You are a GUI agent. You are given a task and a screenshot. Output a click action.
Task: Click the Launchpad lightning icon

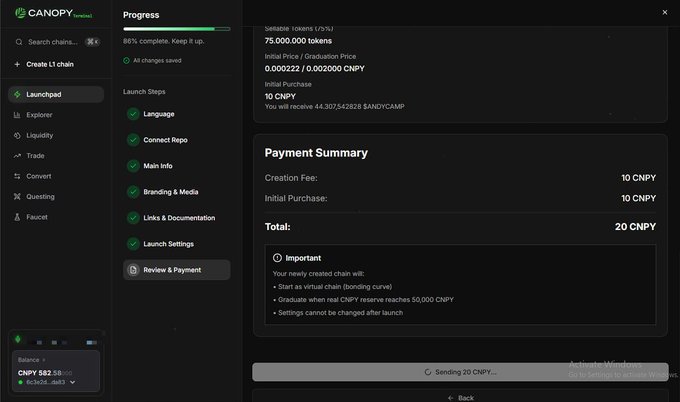[x=17, y=95]
